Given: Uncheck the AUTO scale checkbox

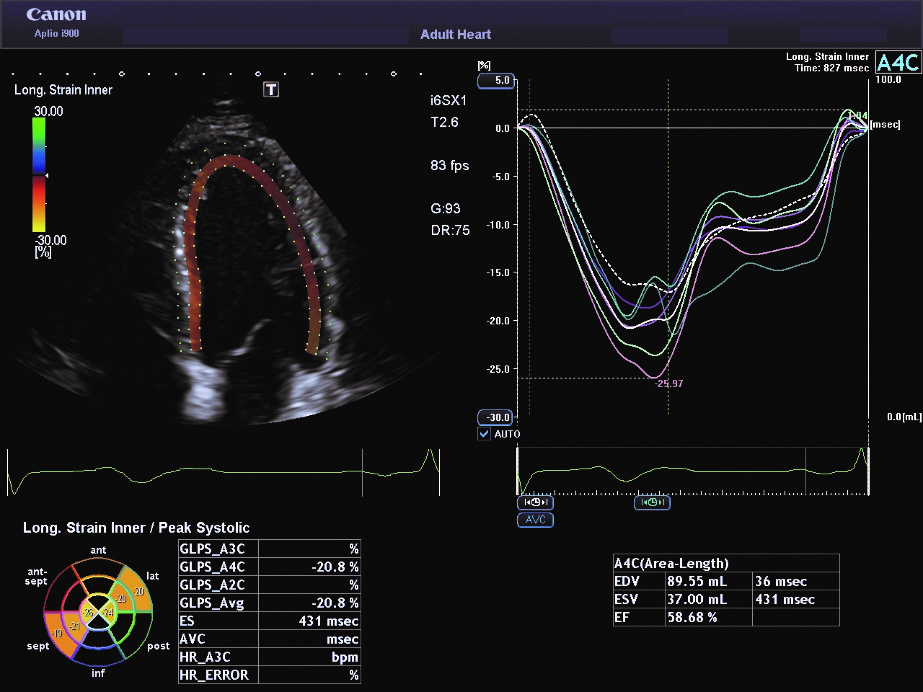Looking at the screenshot, I should 485,434.
